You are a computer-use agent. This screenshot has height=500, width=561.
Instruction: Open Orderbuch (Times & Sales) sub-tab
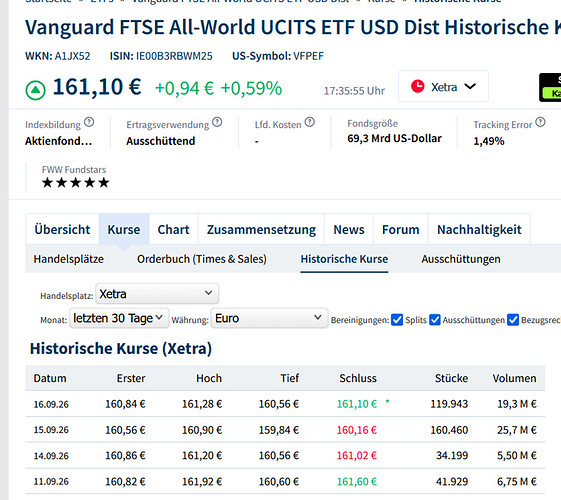point(202,259)
